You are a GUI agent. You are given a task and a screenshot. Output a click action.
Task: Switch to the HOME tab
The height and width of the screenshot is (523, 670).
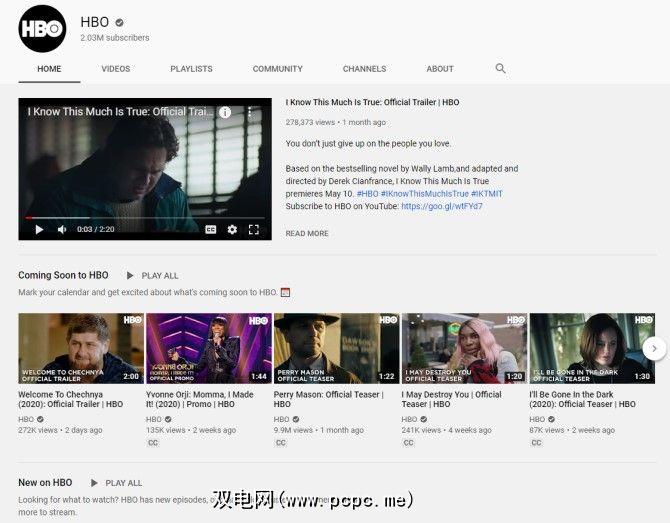click(49, 69)
